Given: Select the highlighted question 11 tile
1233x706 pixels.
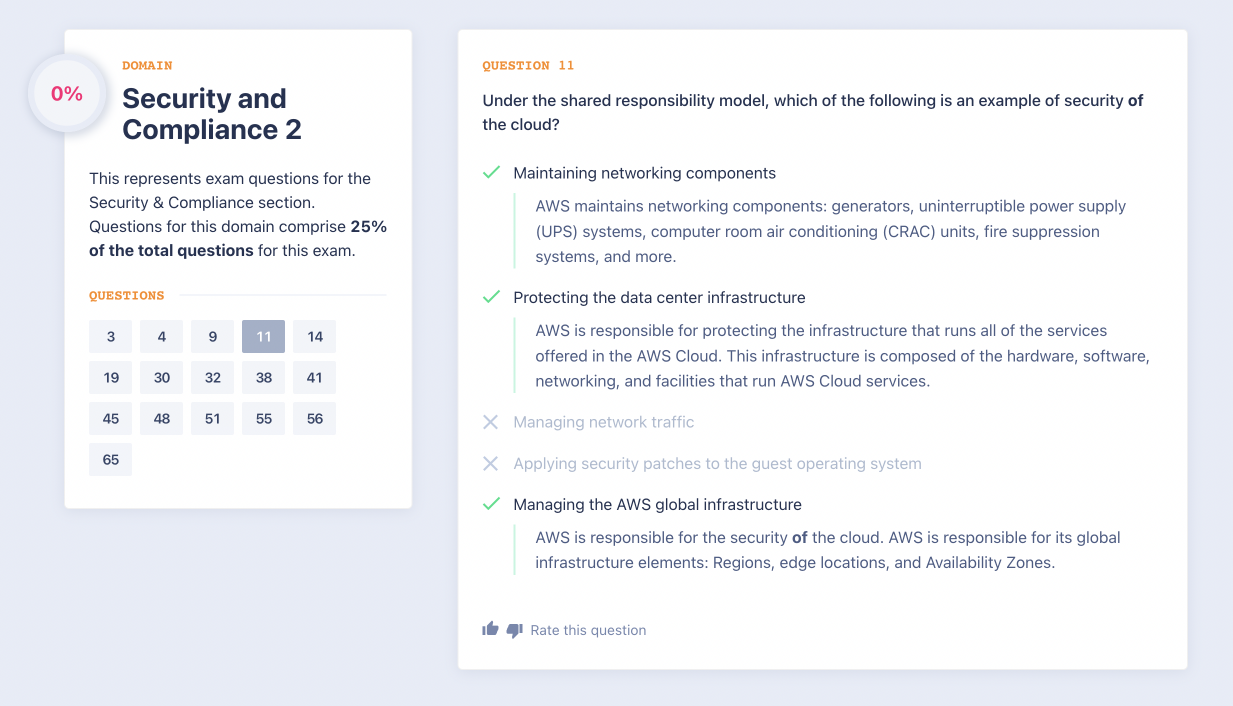Looking at the screenshot, I should [263, 337].
